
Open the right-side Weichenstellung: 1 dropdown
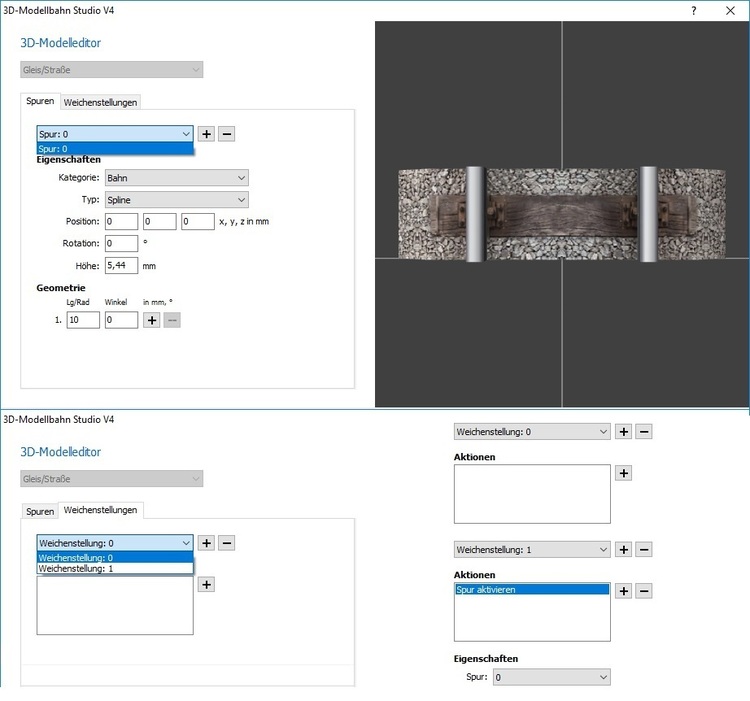[x=532, y=549]
